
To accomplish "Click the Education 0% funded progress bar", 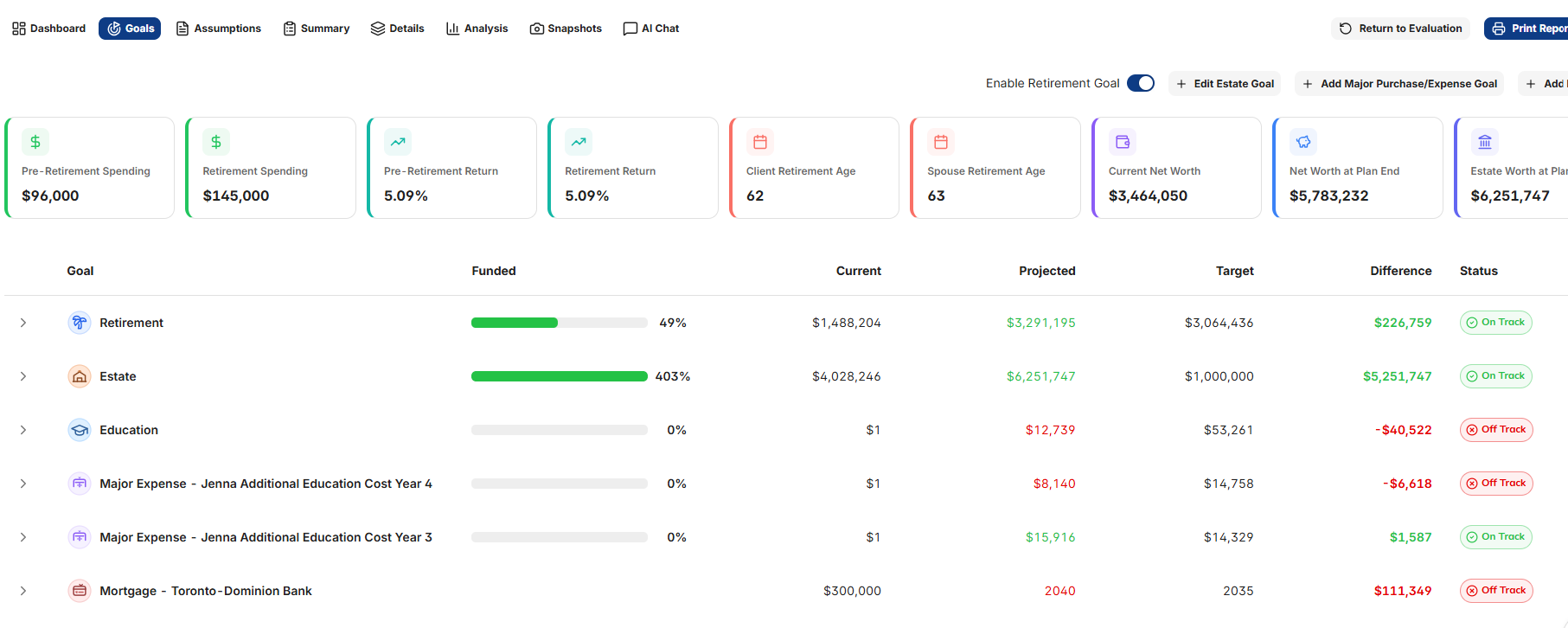I will [x=560, y=430].
